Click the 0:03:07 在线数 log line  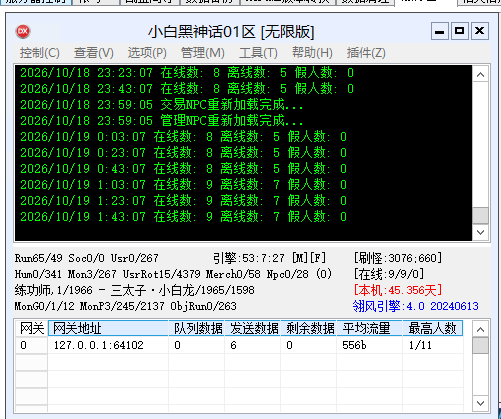(x=183, y=137)
